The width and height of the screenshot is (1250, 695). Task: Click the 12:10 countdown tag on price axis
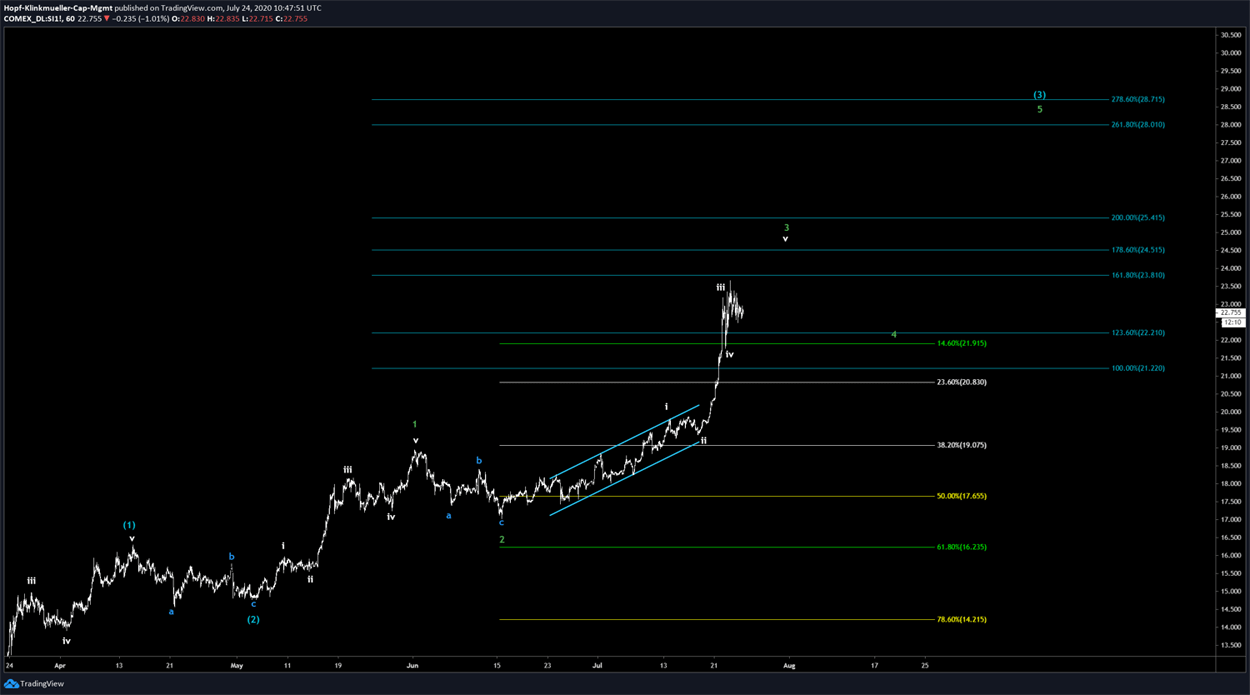click(x=1231, y=322)
